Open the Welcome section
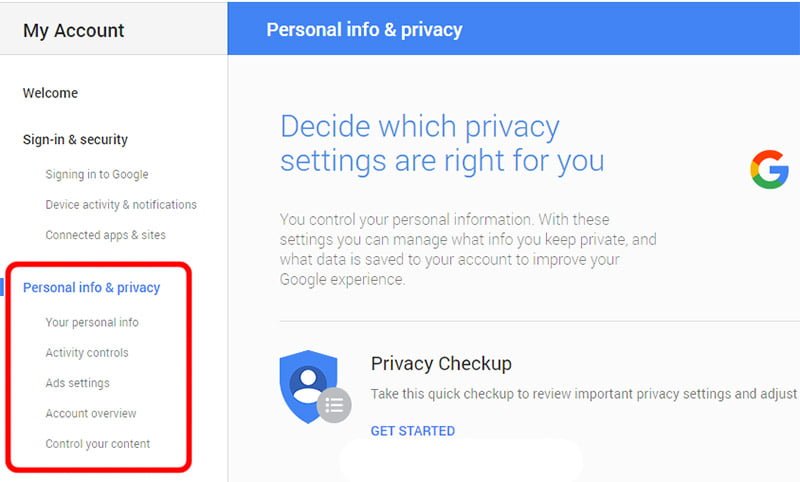Screen dimensions: 800x482 50,93
